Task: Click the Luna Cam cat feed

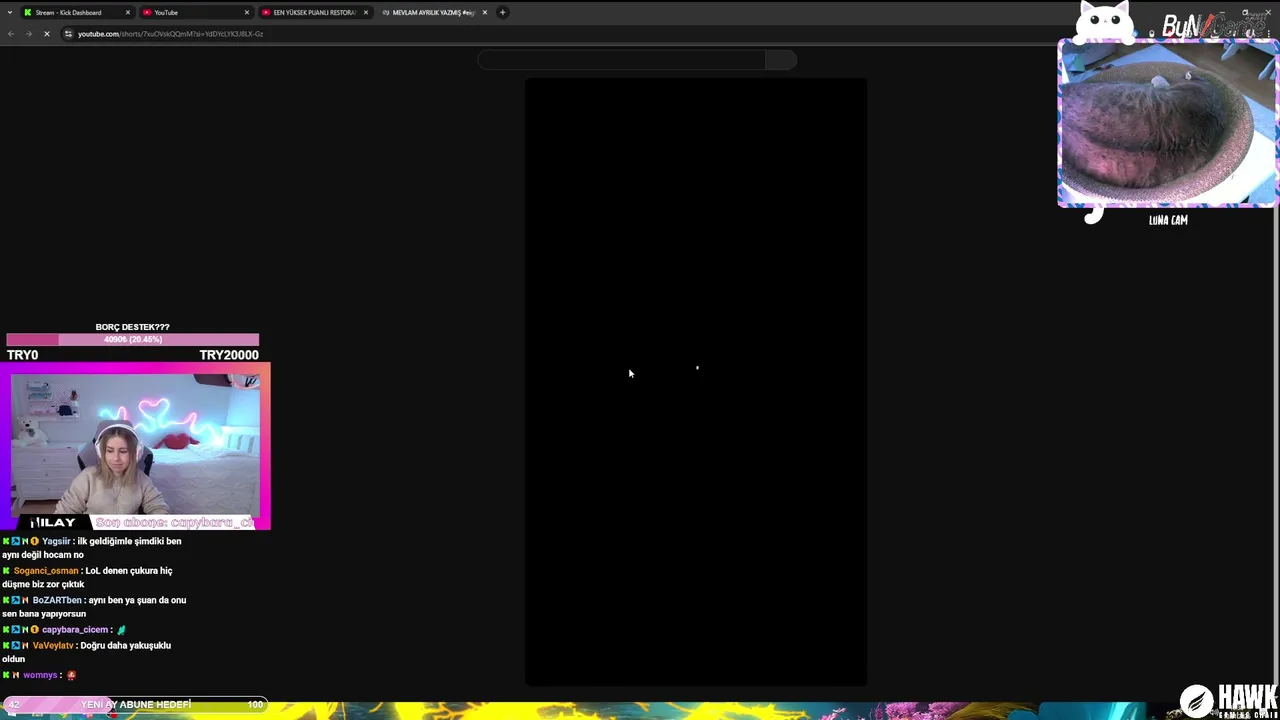Action: pos(1167,124)
